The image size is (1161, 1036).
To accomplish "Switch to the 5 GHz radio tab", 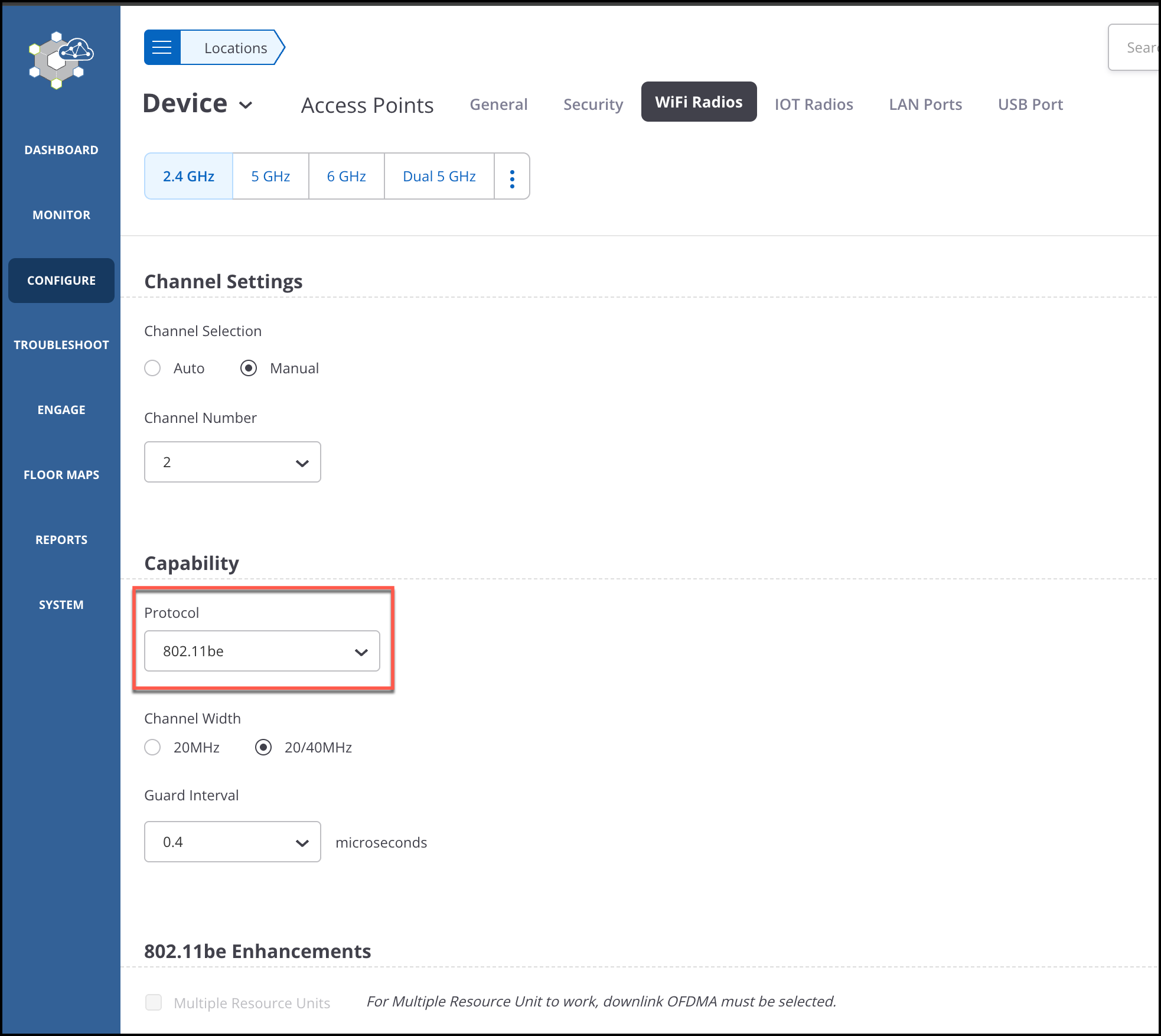I will click(270, 177).
